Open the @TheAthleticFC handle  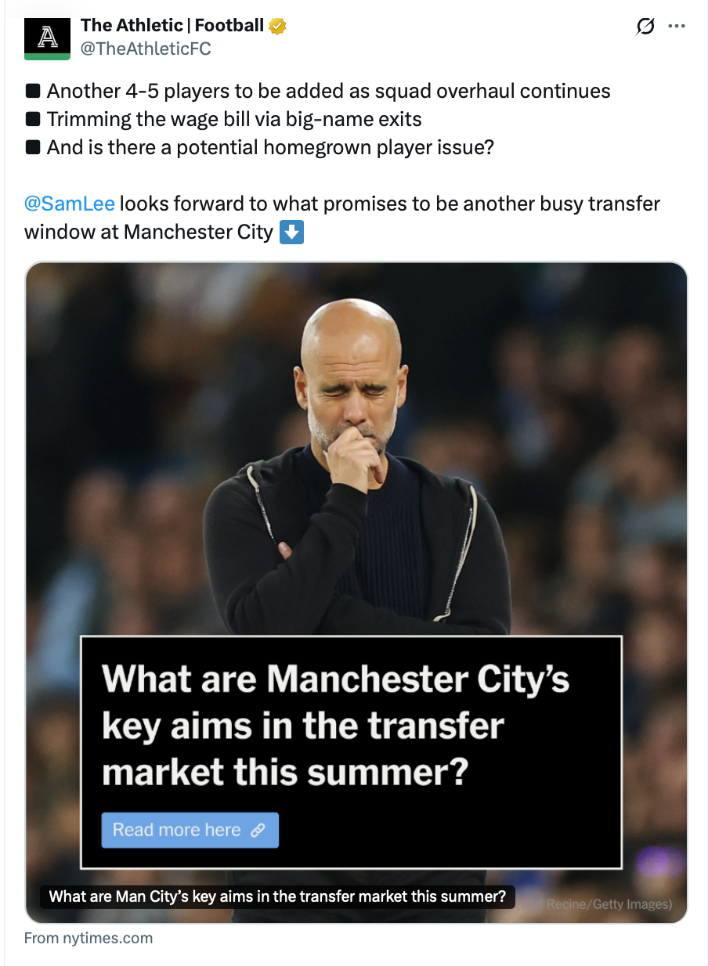(x=145, y=48)
